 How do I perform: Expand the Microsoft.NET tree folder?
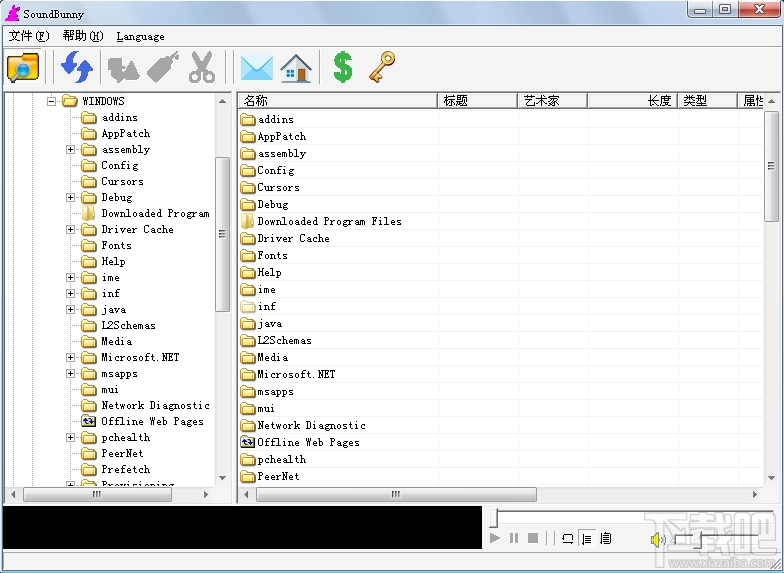pos(70,358)
